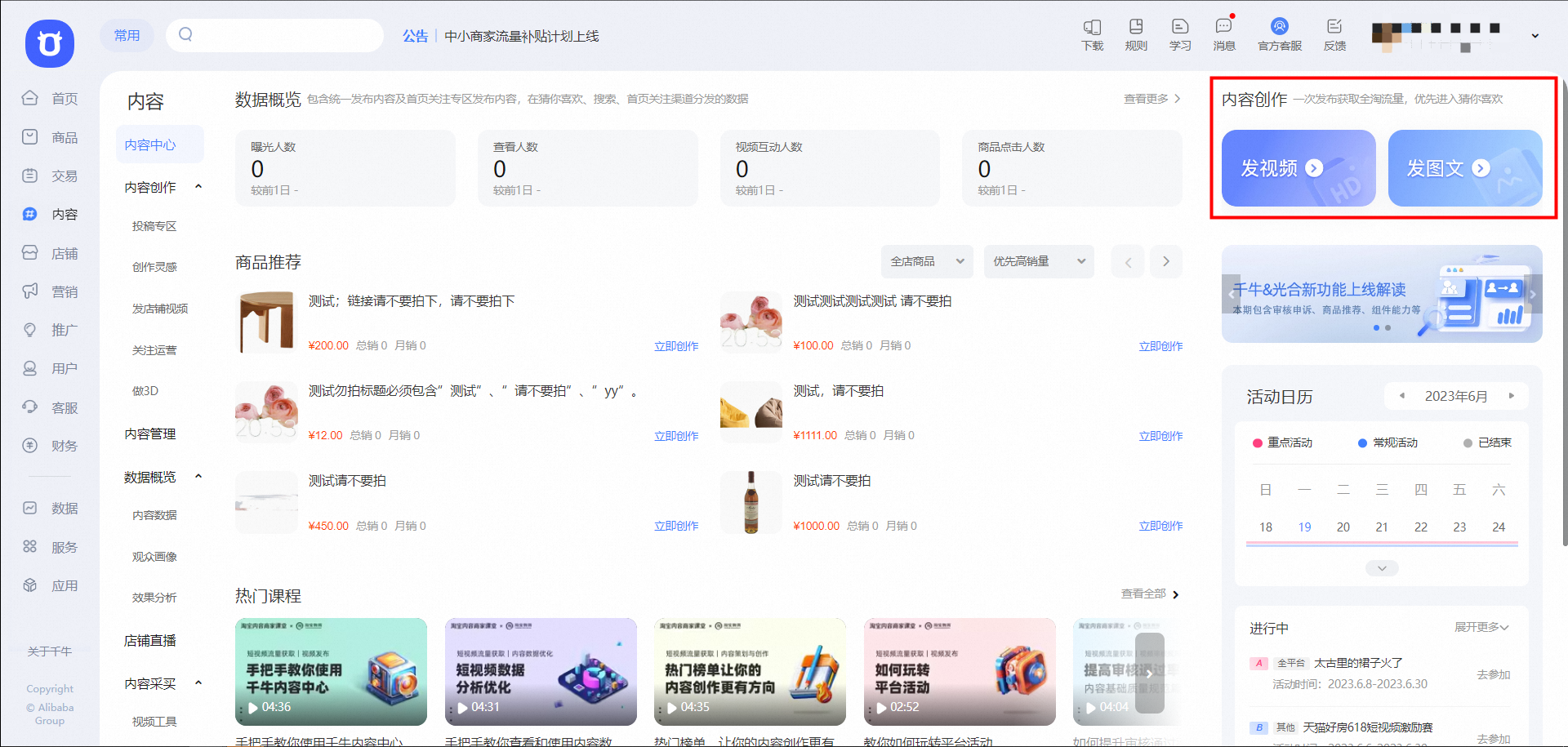
Task: Play the 短视频数据分析优化 course video
Action: click(541, 672)
